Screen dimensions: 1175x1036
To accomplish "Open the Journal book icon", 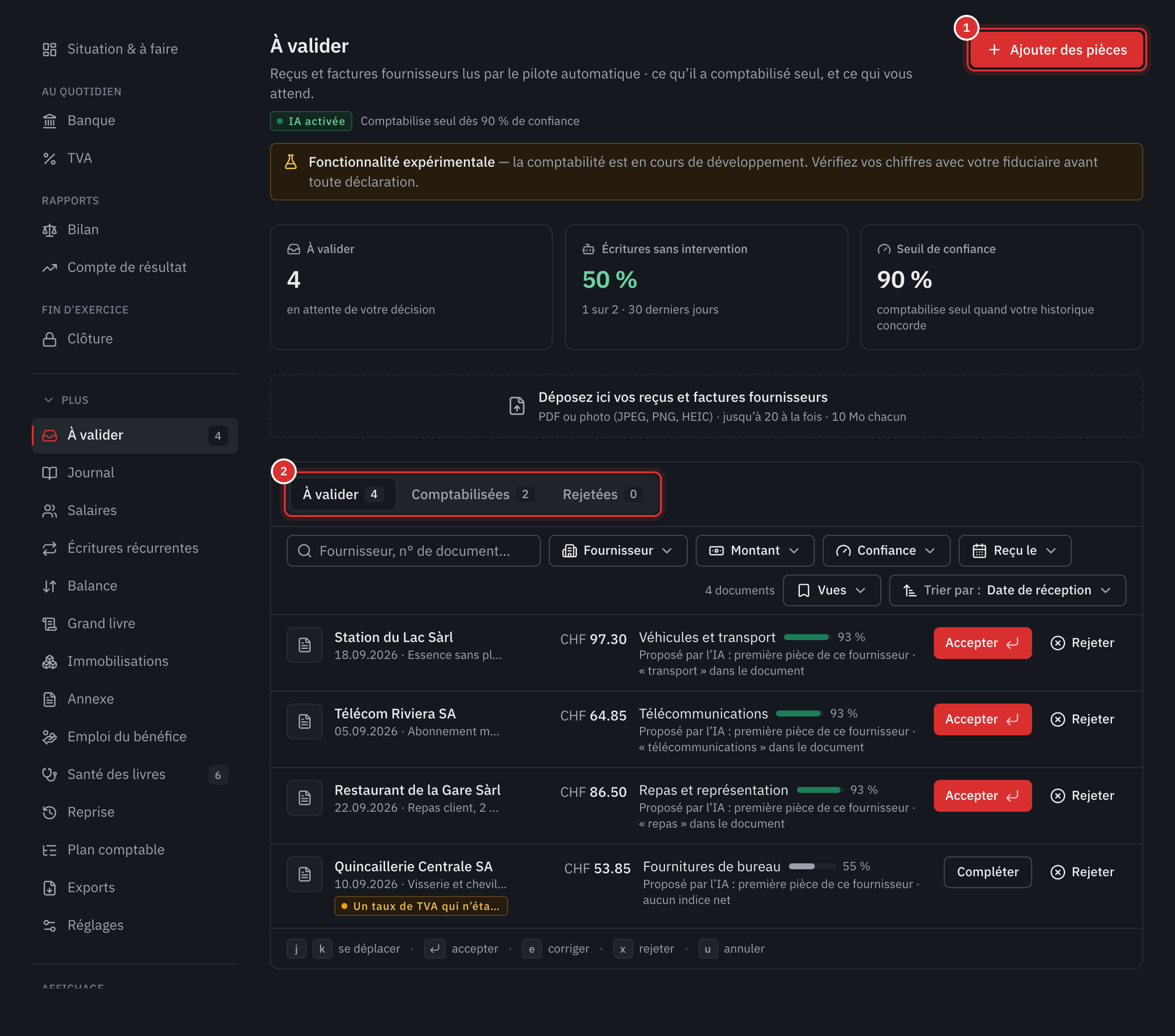I will click(x=50, y=472).
